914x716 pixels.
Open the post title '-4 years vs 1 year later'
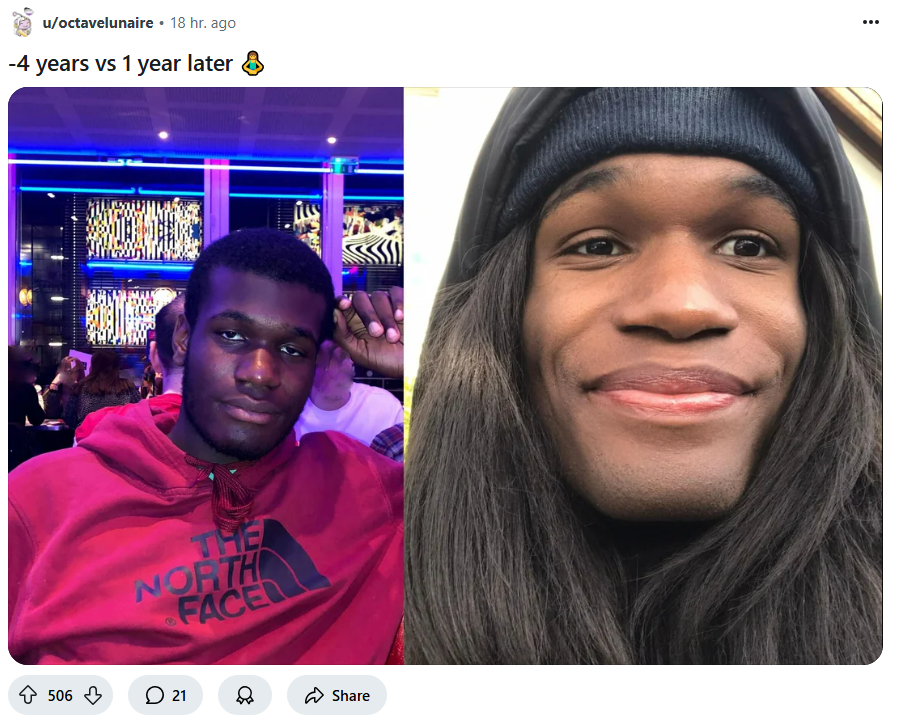pyautogui.click(x=121, y=63)
